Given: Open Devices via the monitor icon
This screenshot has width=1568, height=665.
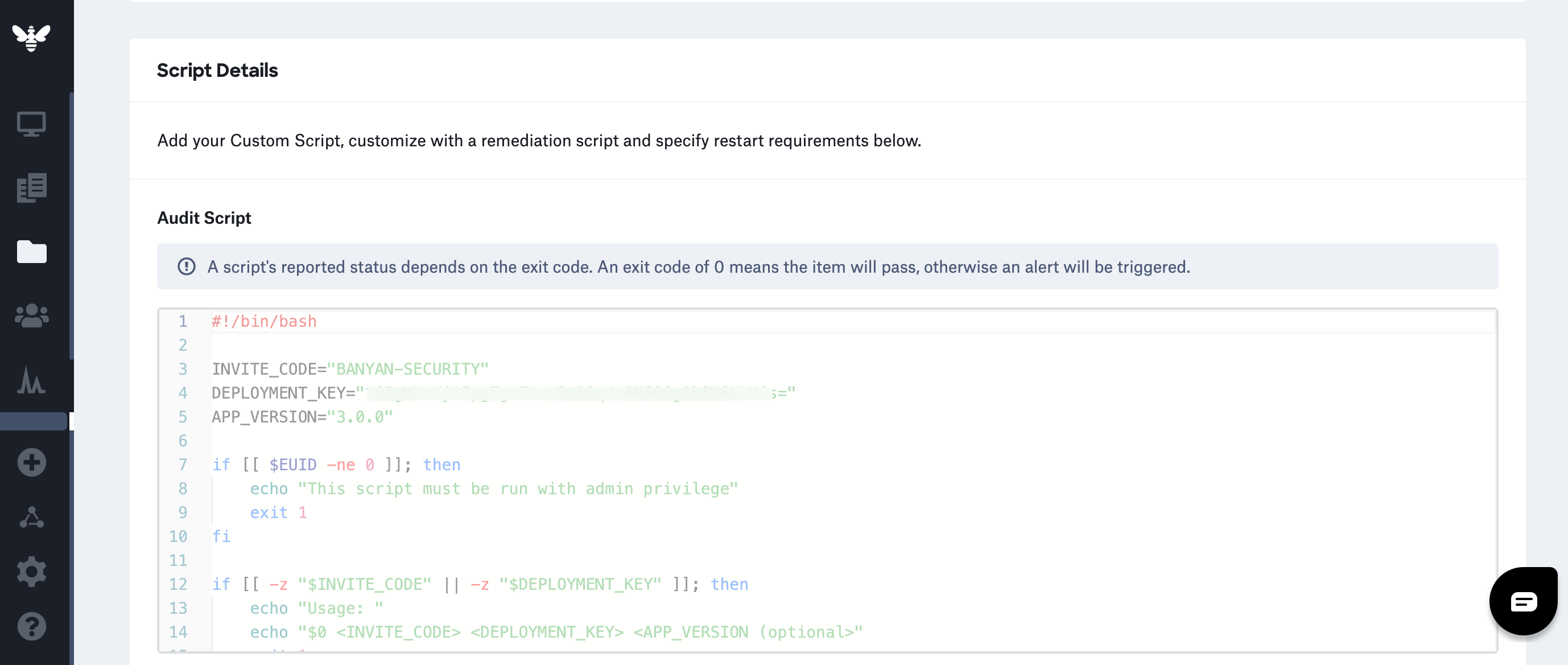Looking at the screenshot, I should point(31,124).
